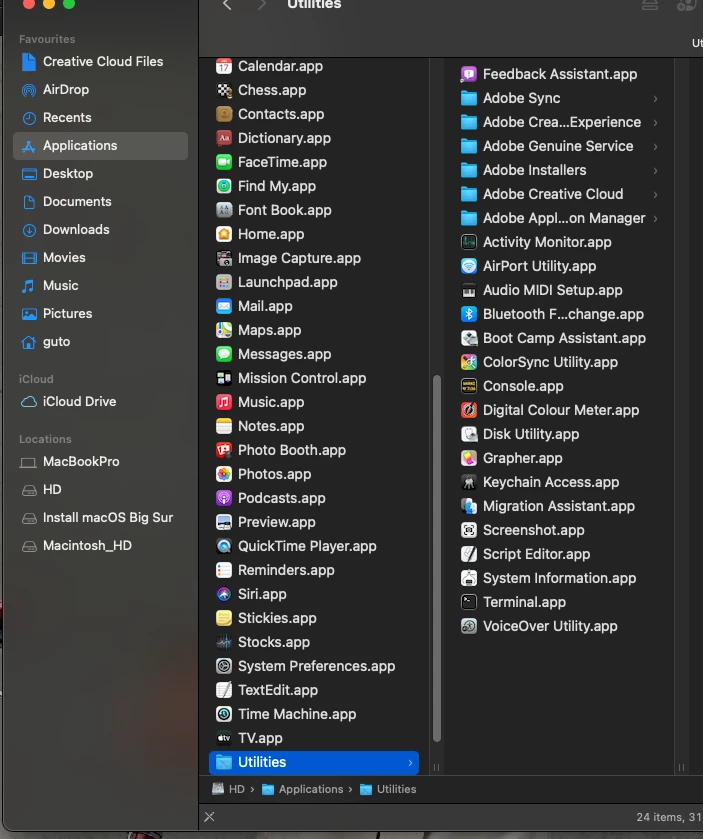Expand the Adobe Creative Cloud chevron

point(655,194)
